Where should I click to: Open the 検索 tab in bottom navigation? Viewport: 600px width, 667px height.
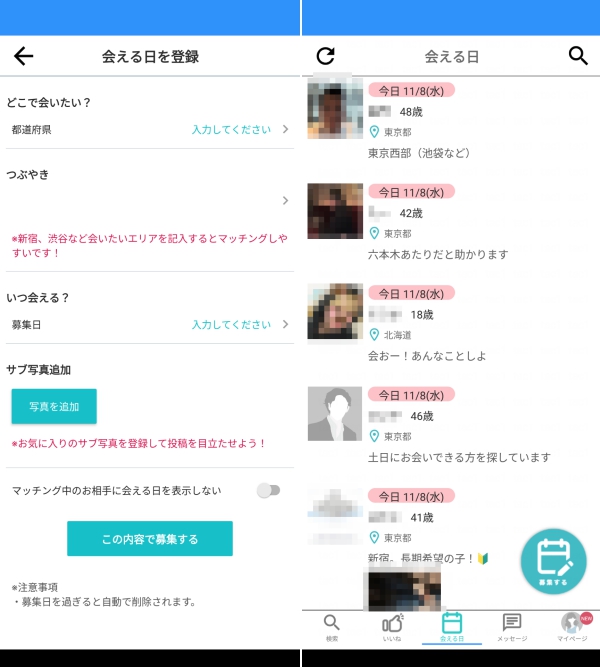pyautogui.click(x=332, y=626)
